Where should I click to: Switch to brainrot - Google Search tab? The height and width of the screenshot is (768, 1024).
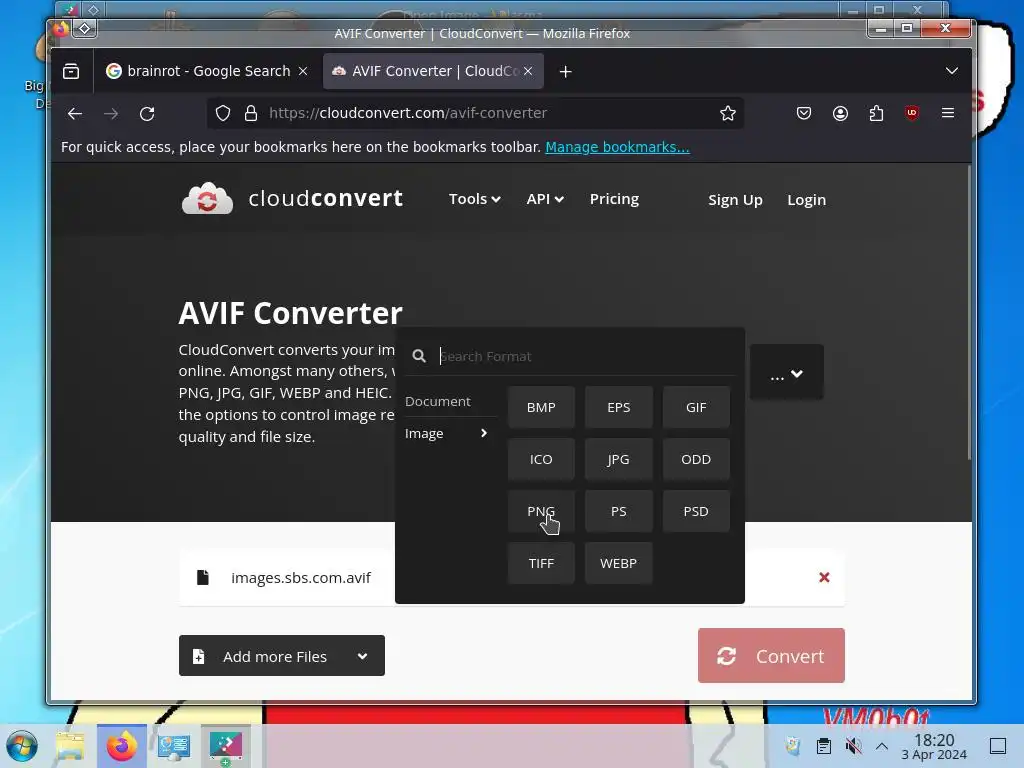coord(208,71)
